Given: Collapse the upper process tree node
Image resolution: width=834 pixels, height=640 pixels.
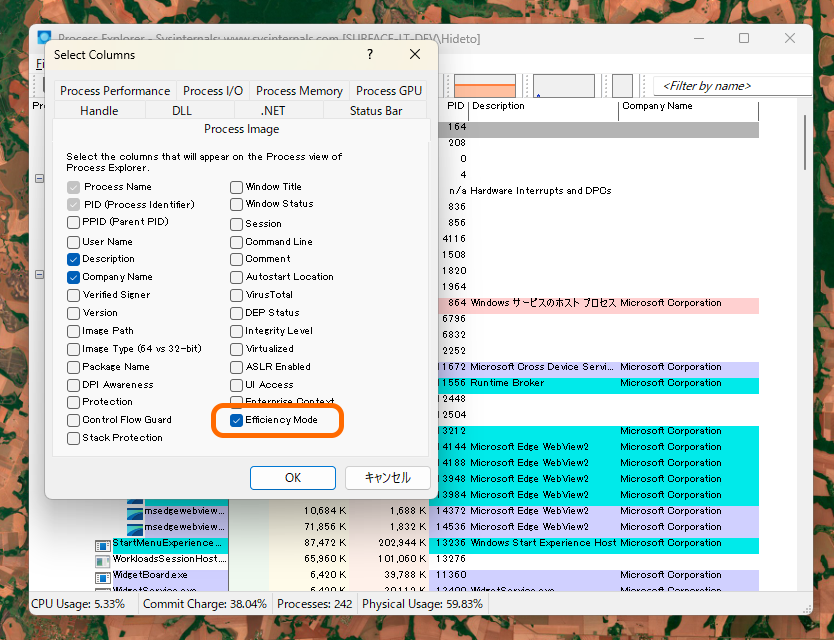Looking at the screenshot, I should 39,178.
